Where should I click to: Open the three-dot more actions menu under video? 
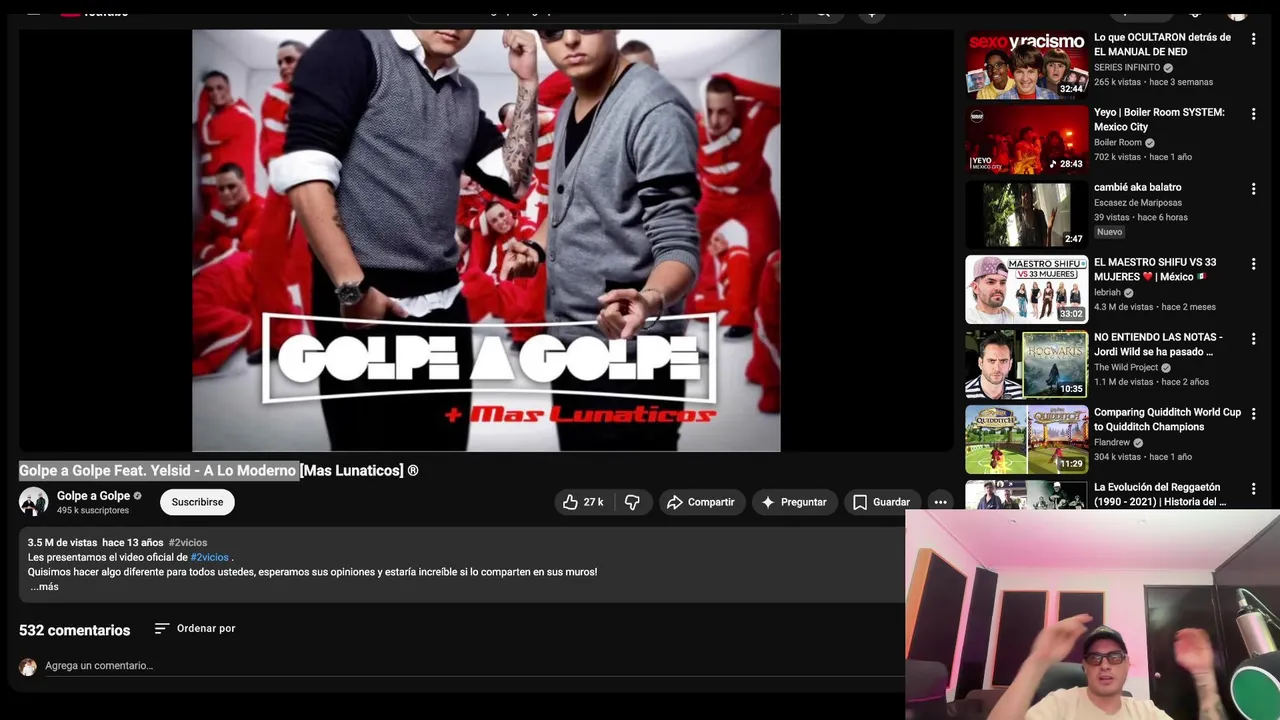(x=940, y=502)
